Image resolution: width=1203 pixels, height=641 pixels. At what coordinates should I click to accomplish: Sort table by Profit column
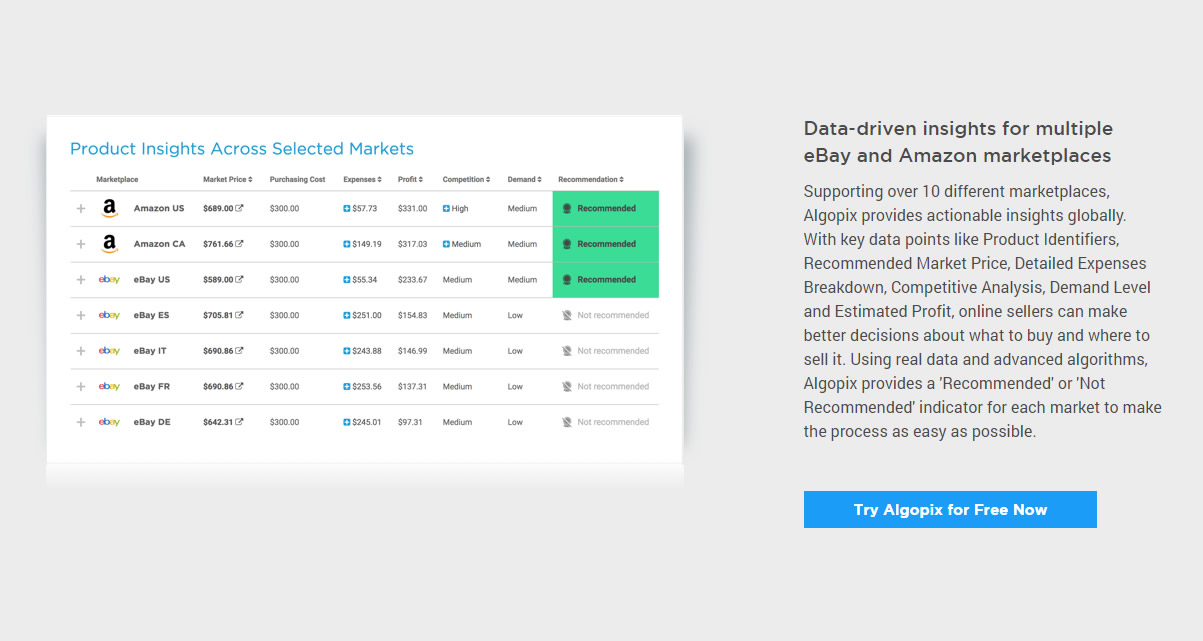point(410,180)
